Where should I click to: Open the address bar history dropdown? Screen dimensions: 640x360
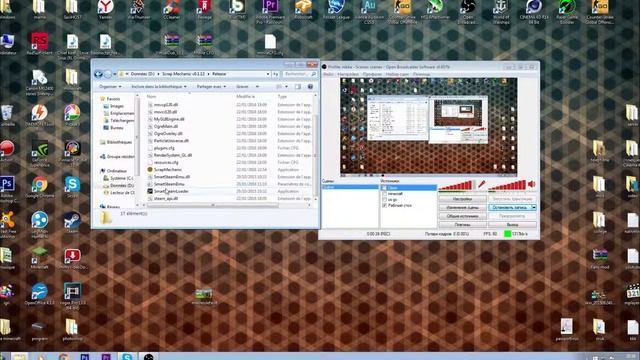268,74
